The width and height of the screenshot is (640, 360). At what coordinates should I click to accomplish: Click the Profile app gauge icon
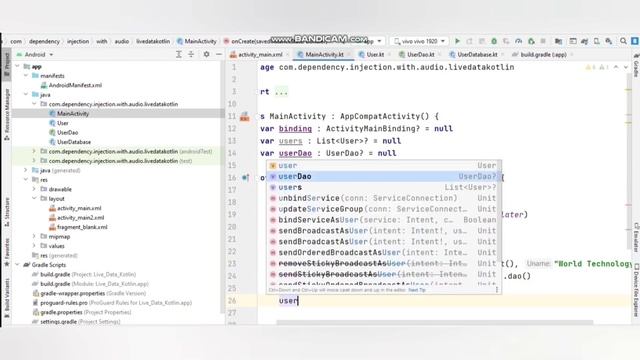pos(518,41)
